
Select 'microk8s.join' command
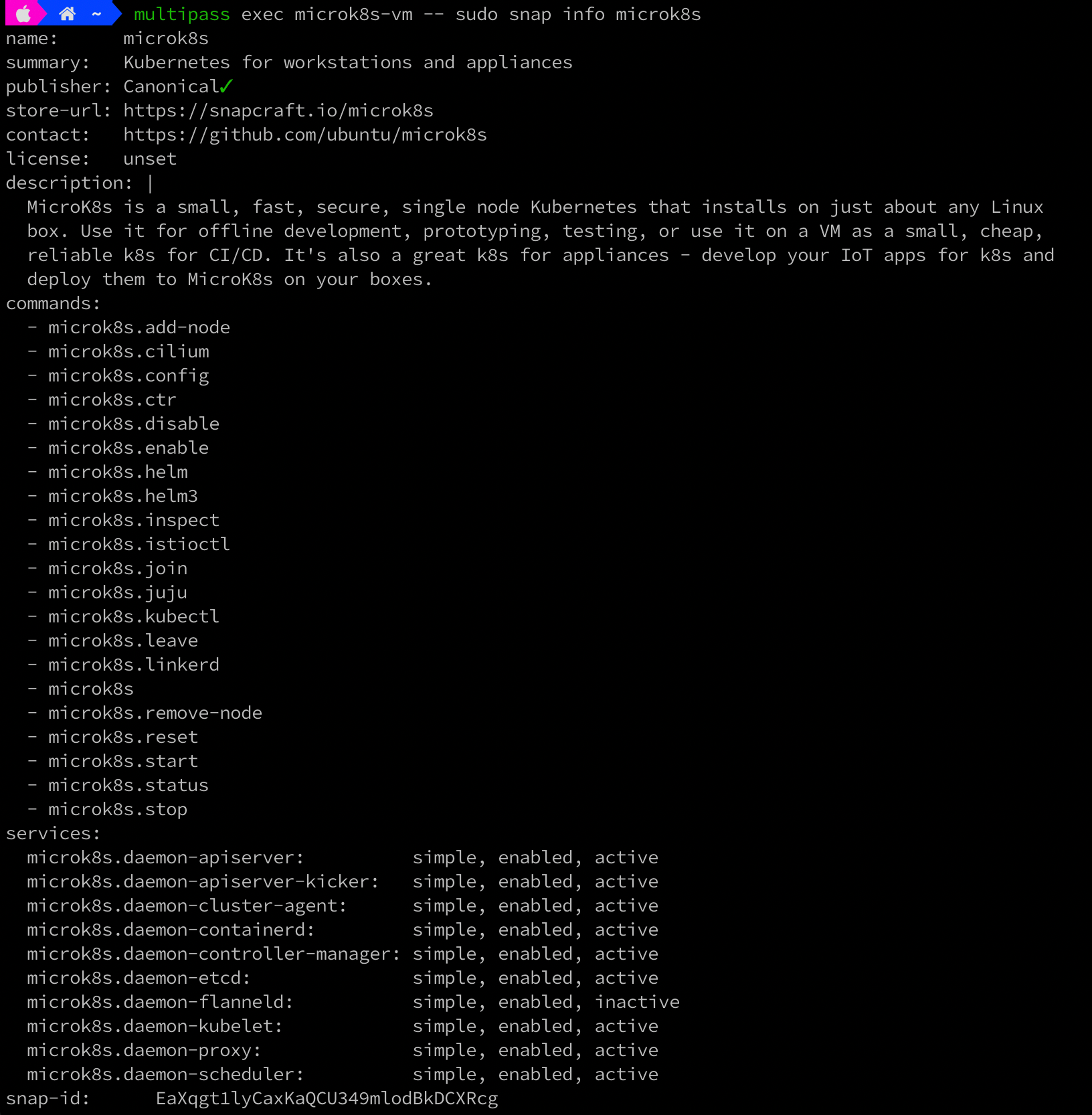point(118,568)
